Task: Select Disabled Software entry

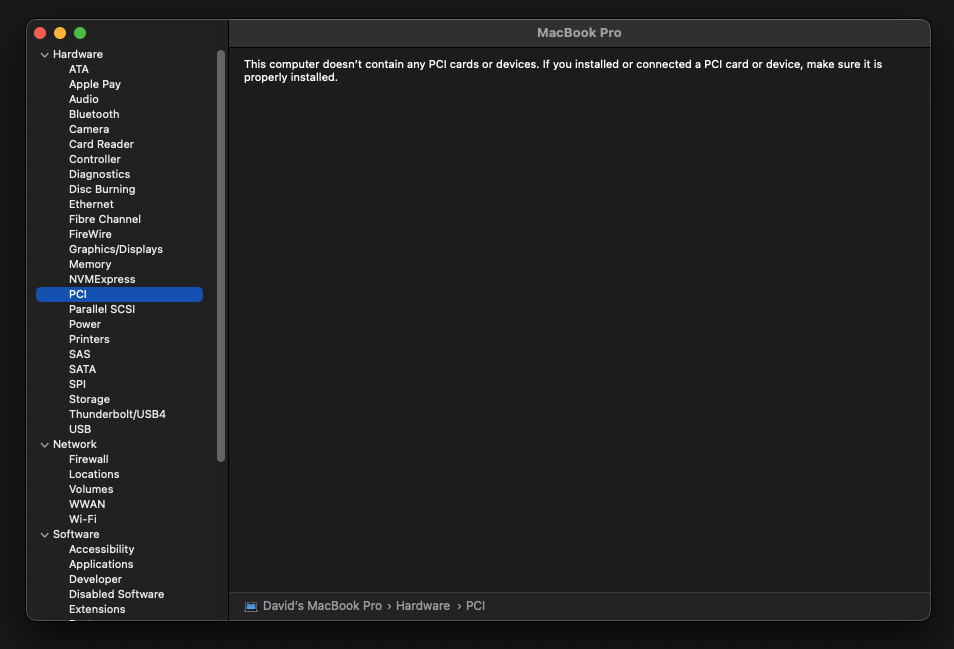Action: [116, 594]
